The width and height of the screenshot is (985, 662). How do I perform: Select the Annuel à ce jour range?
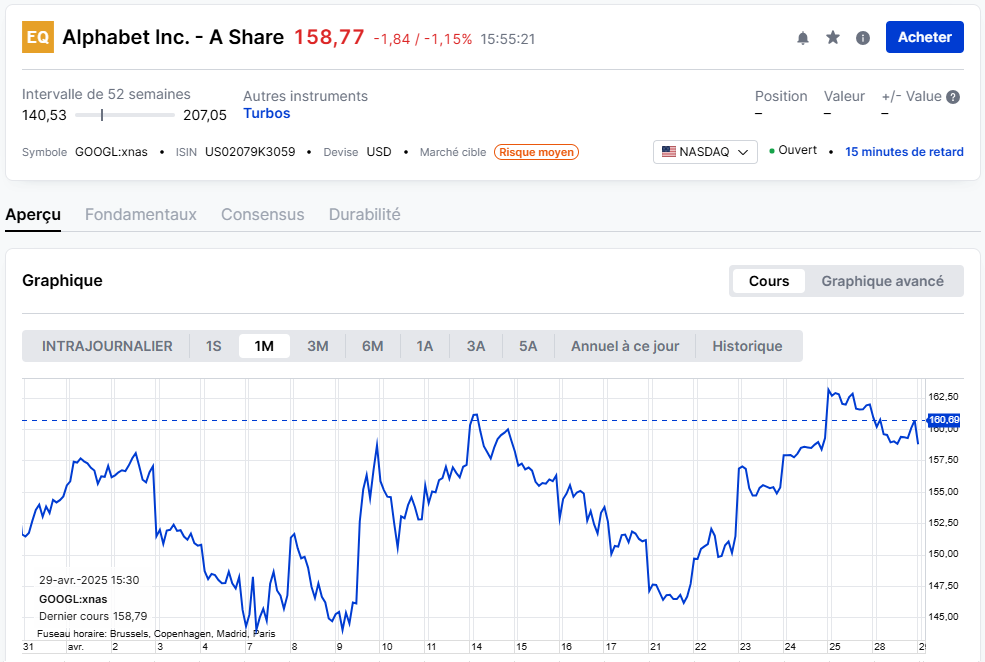pyautogui.click(x=625, y=346)
